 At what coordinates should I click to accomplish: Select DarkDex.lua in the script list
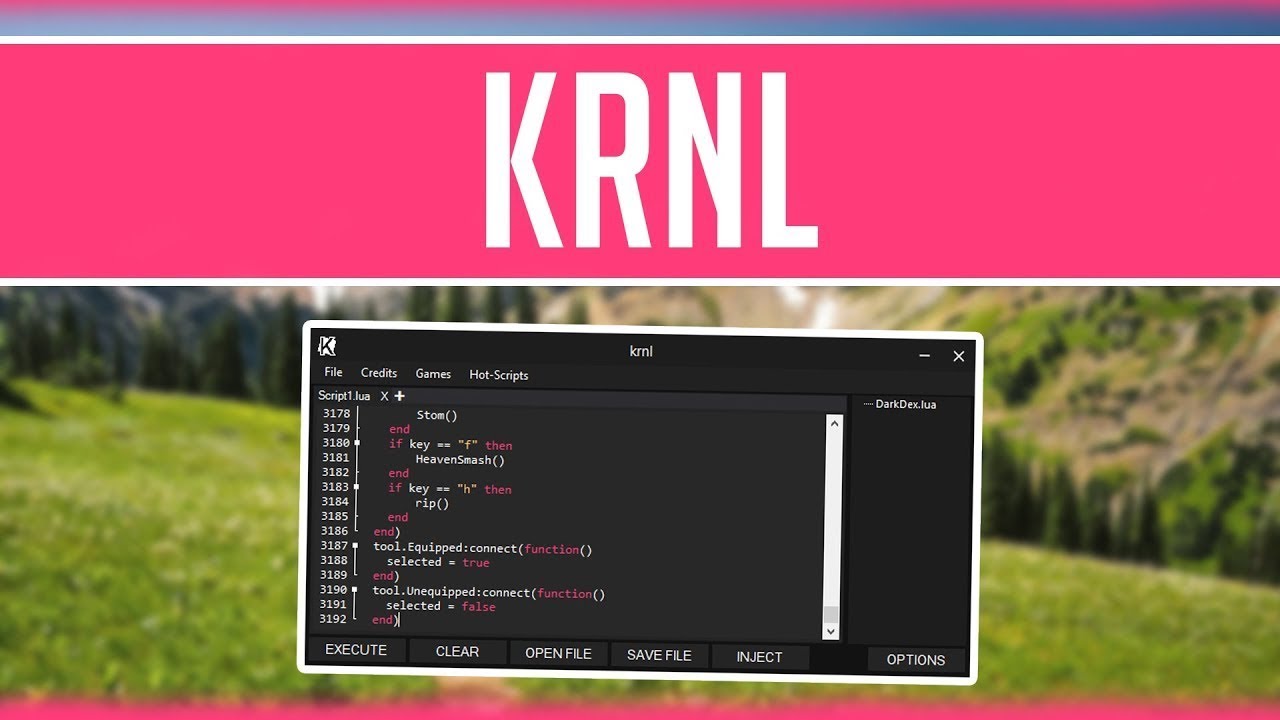[x=906, y=405]
